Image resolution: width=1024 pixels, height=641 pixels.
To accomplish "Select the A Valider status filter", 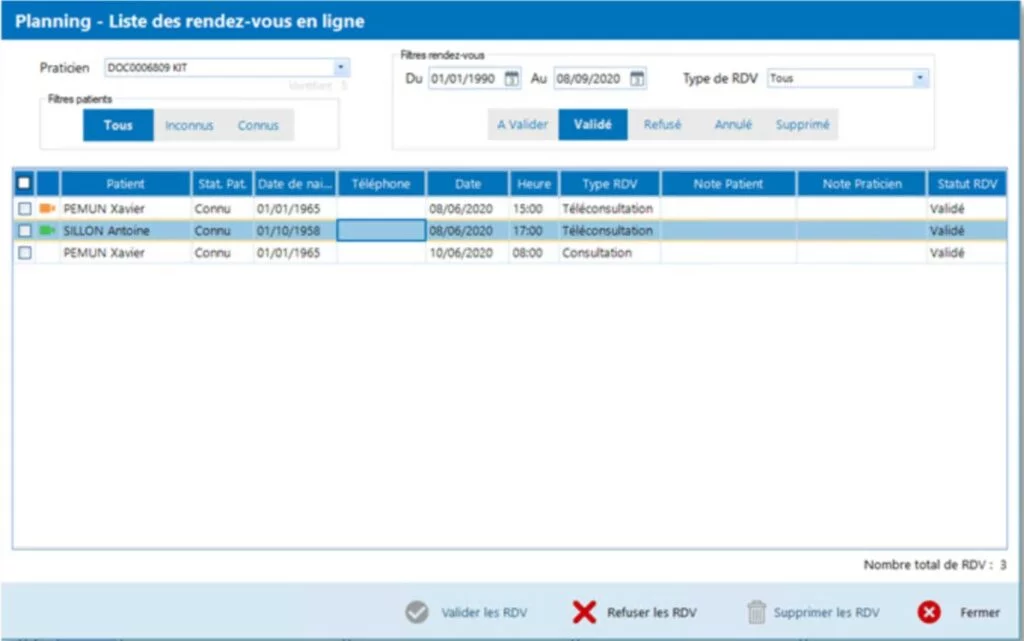I will pos(522,125).
